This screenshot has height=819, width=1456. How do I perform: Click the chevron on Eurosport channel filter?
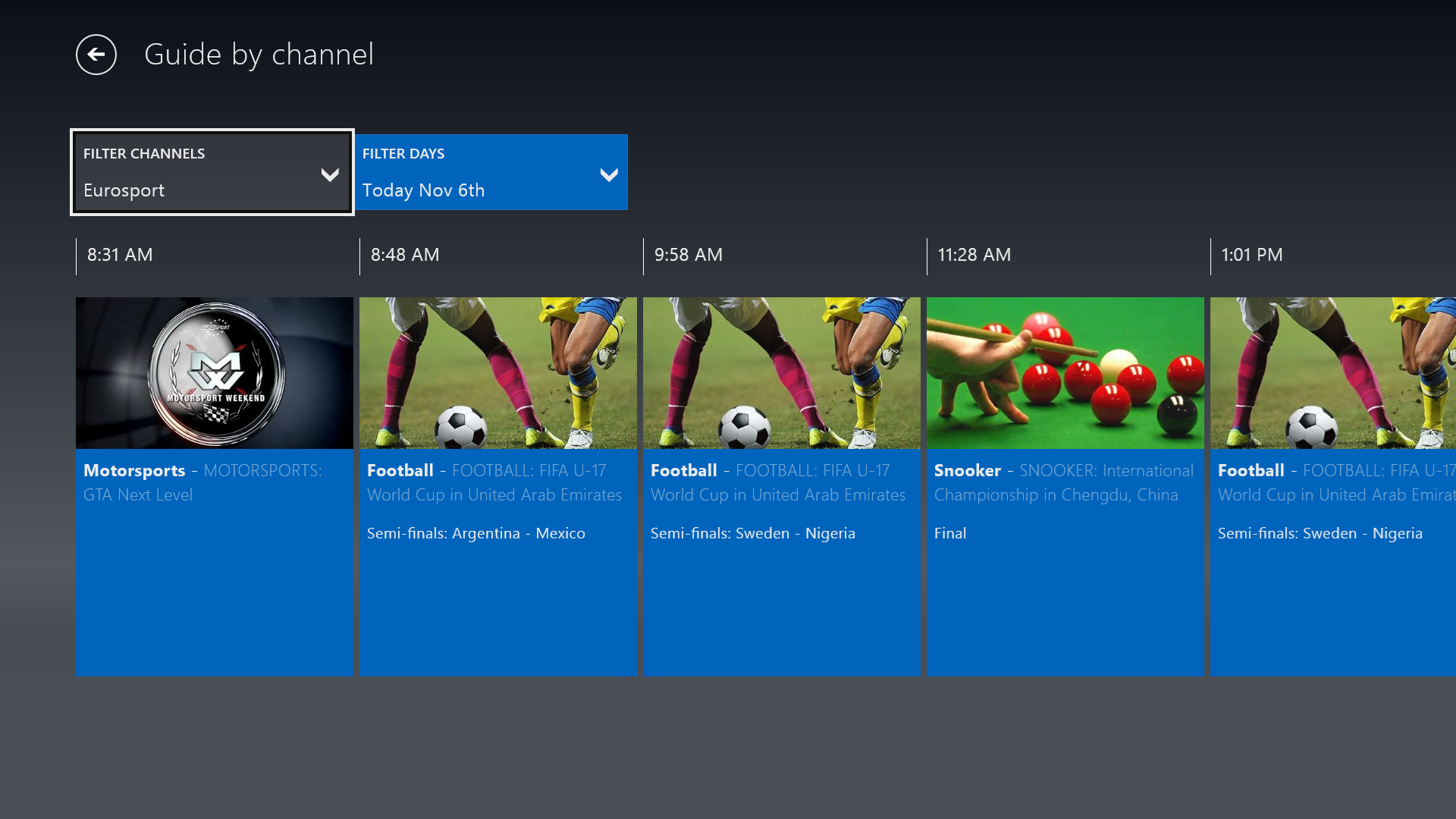click(x=330, y=174)
